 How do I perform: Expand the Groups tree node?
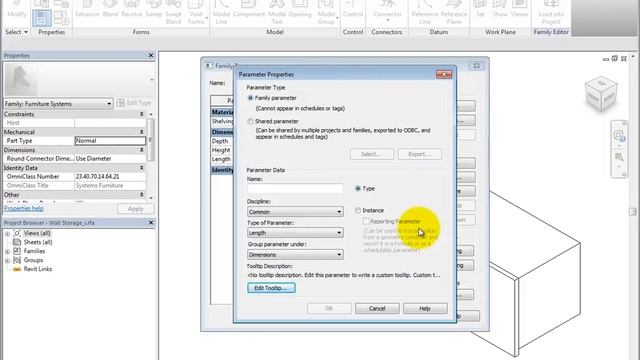[7, 260]
